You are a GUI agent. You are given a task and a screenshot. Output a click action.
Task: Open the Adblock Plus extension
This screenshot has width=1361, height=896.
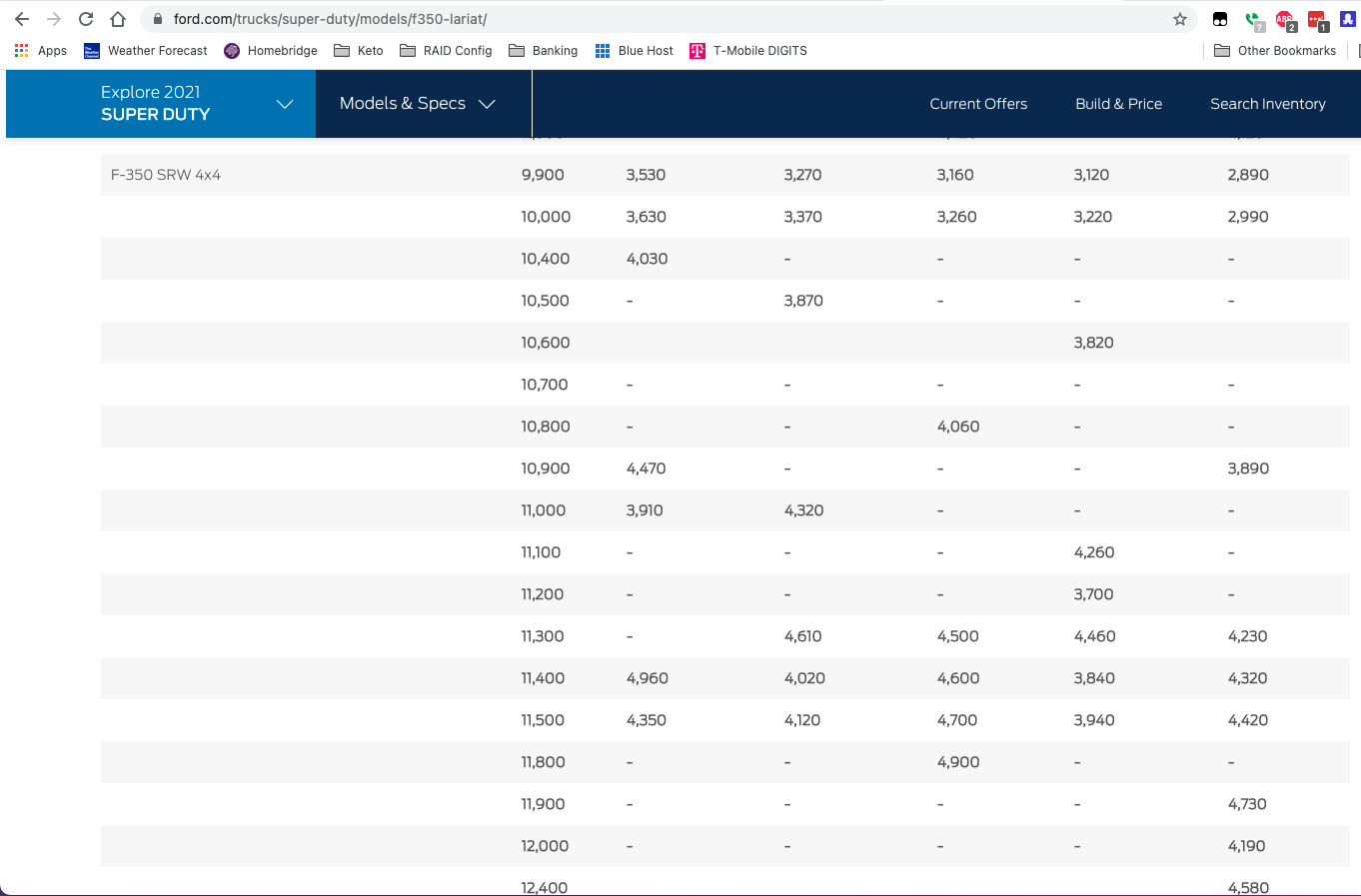(x=1285, y=19)
